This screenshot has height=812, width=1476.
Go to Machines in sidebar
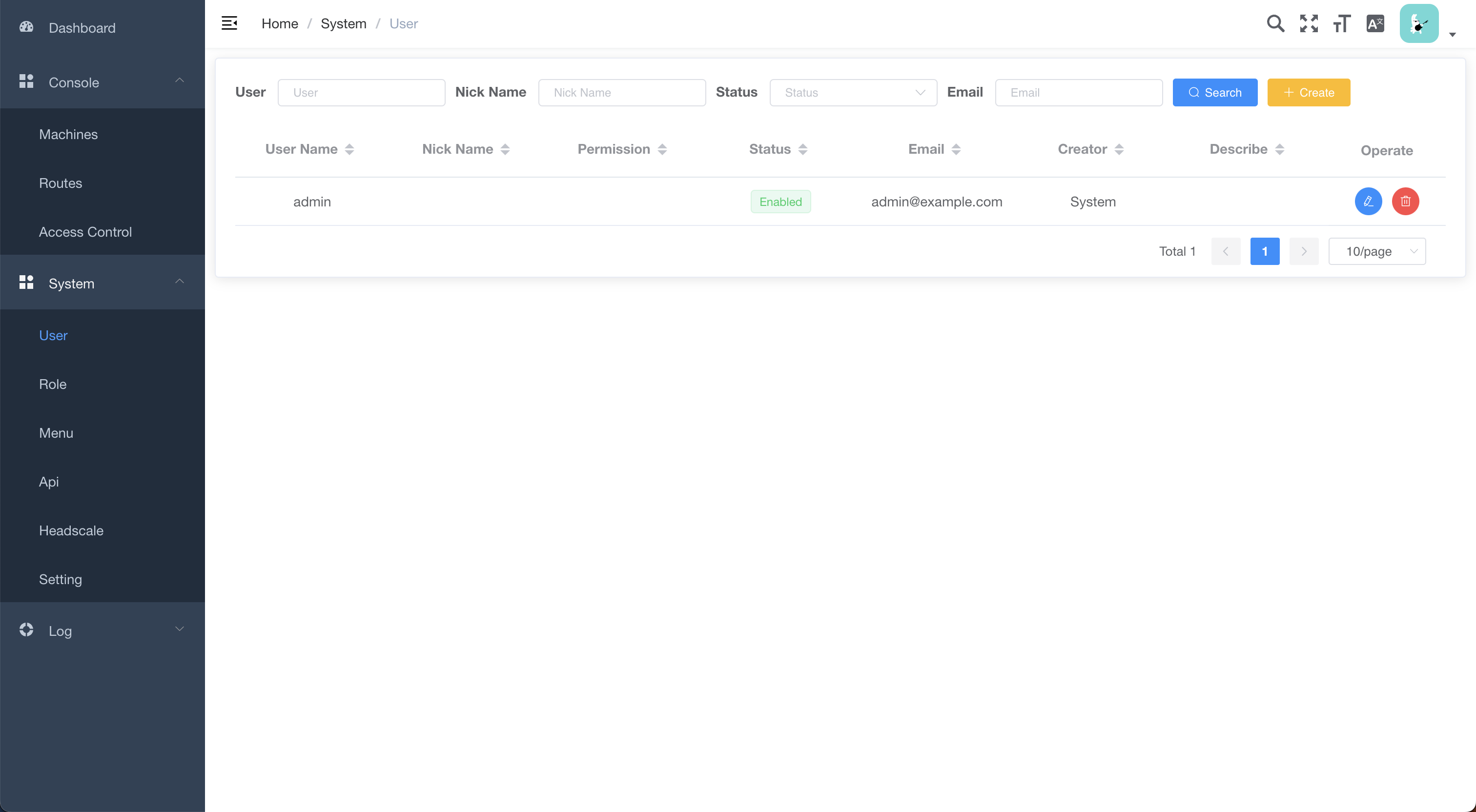coord(68,134)
